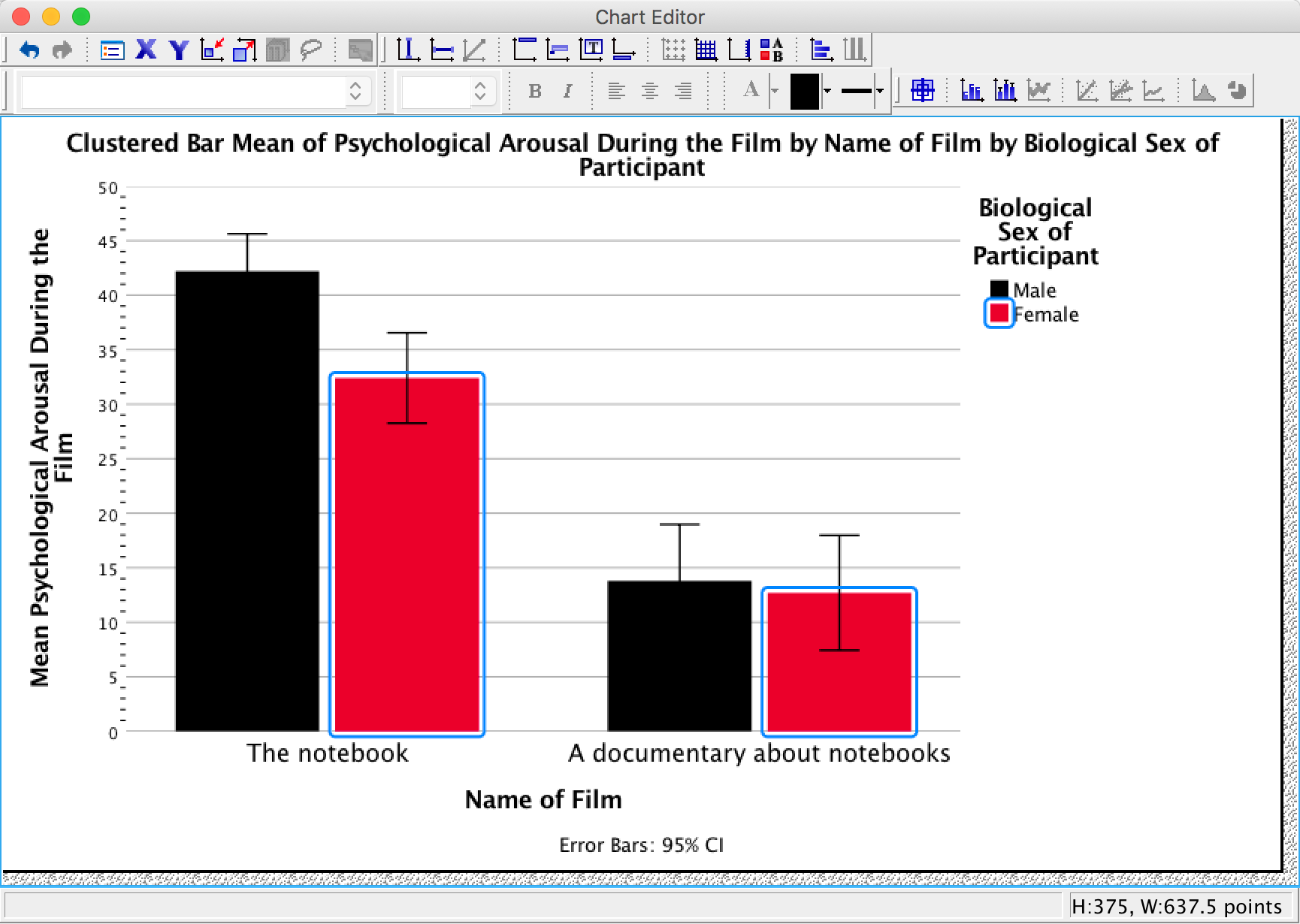Click the black fill color swatch
1300x924 pixels.
pyautogui.click(x=804, y=91)
